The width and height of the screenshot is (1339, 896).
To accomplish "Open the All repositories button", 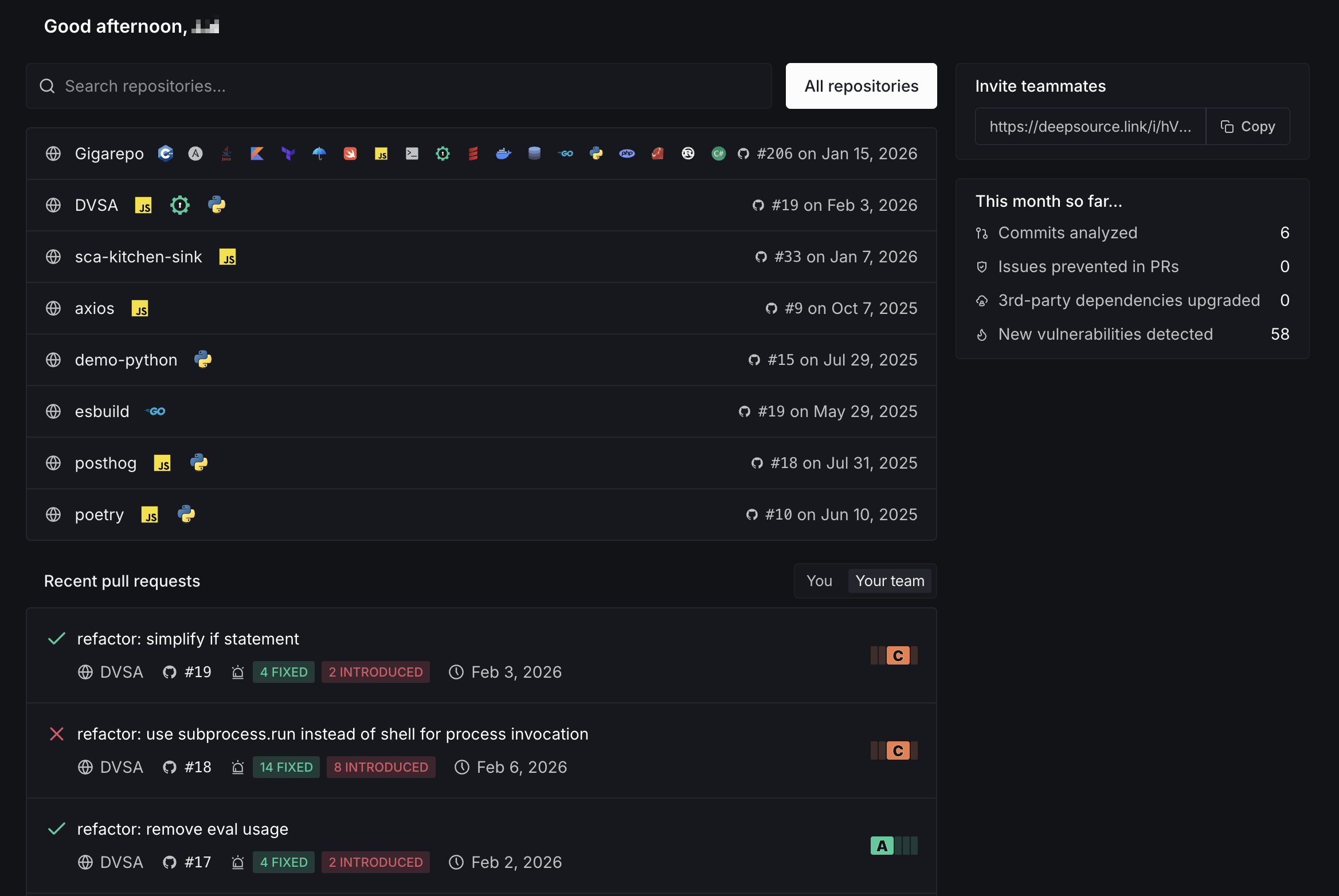I will (861, 86).
